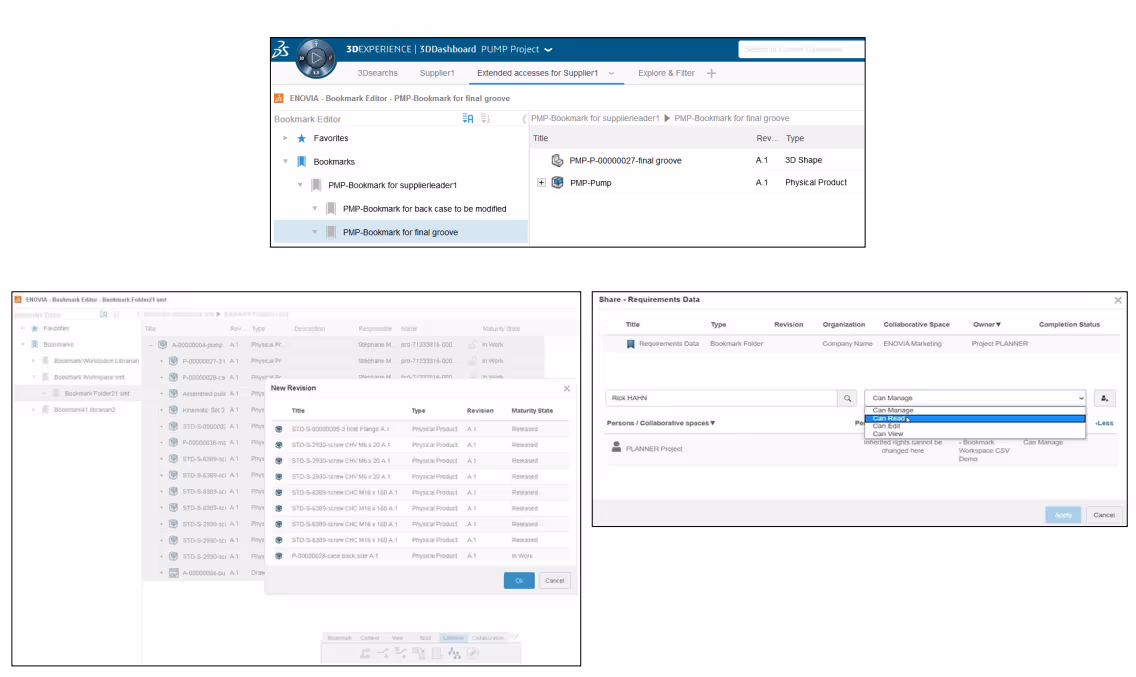
Task: Sort Persons / Collaborative spaces column
Action: [661, 423]
